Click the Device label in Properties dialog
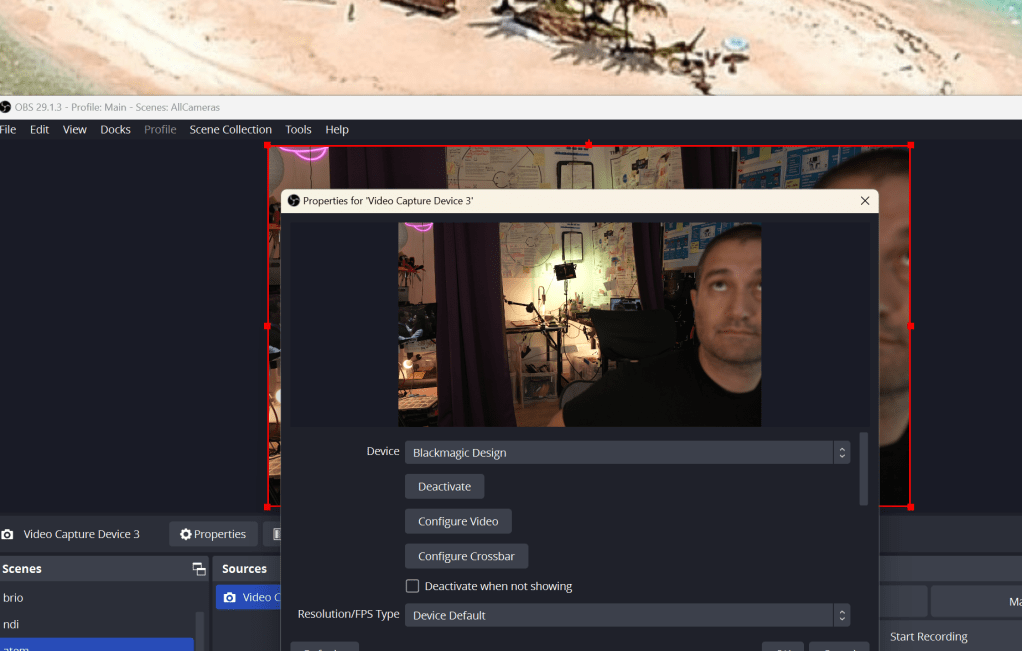This screenshot has height=651, width=1022. point(383,451)
